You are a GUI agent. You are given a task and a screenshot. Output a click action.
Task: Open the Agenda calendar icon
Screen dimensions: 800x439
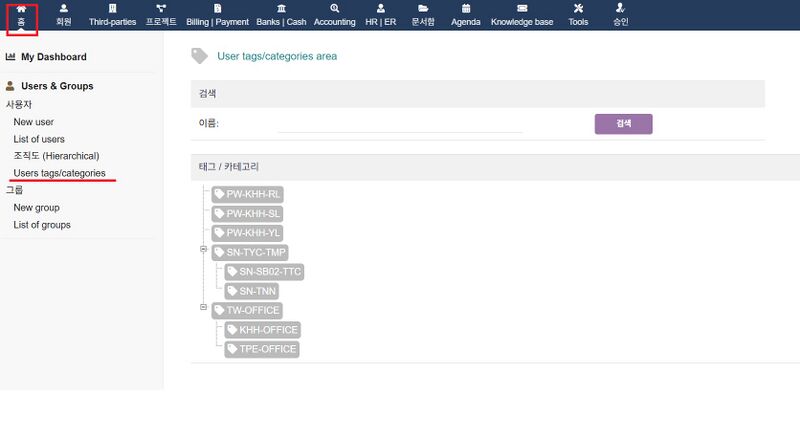[x=465, y=9]
